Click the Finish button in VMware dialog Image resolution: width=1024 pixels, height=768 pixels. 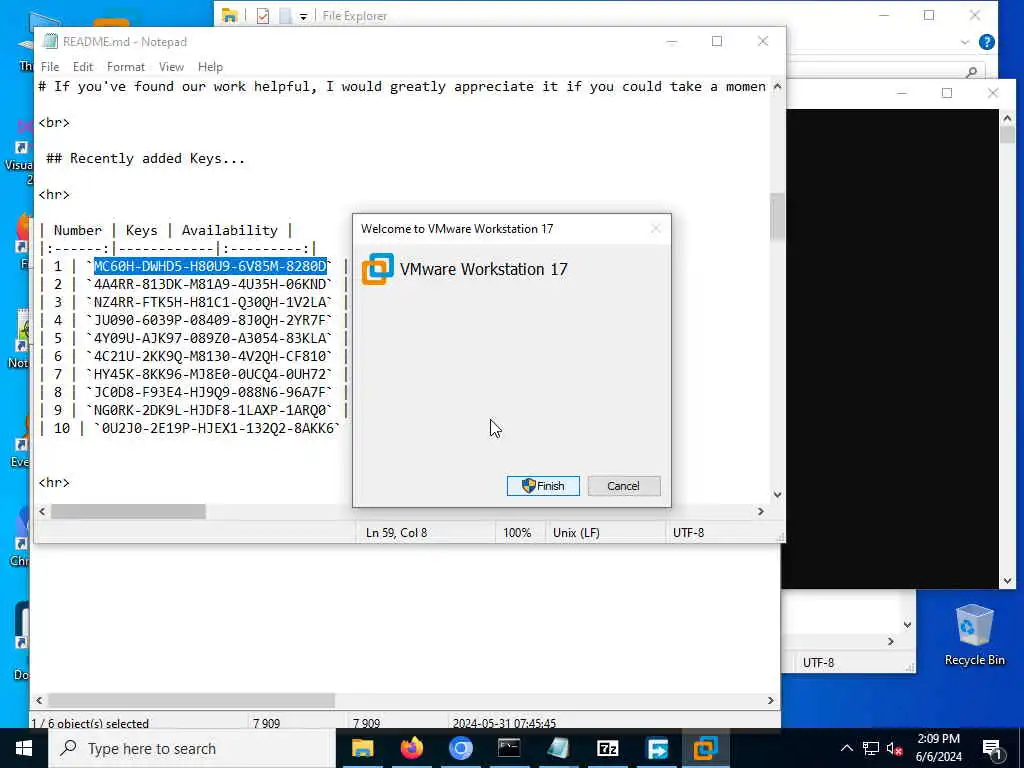[543, 486]
